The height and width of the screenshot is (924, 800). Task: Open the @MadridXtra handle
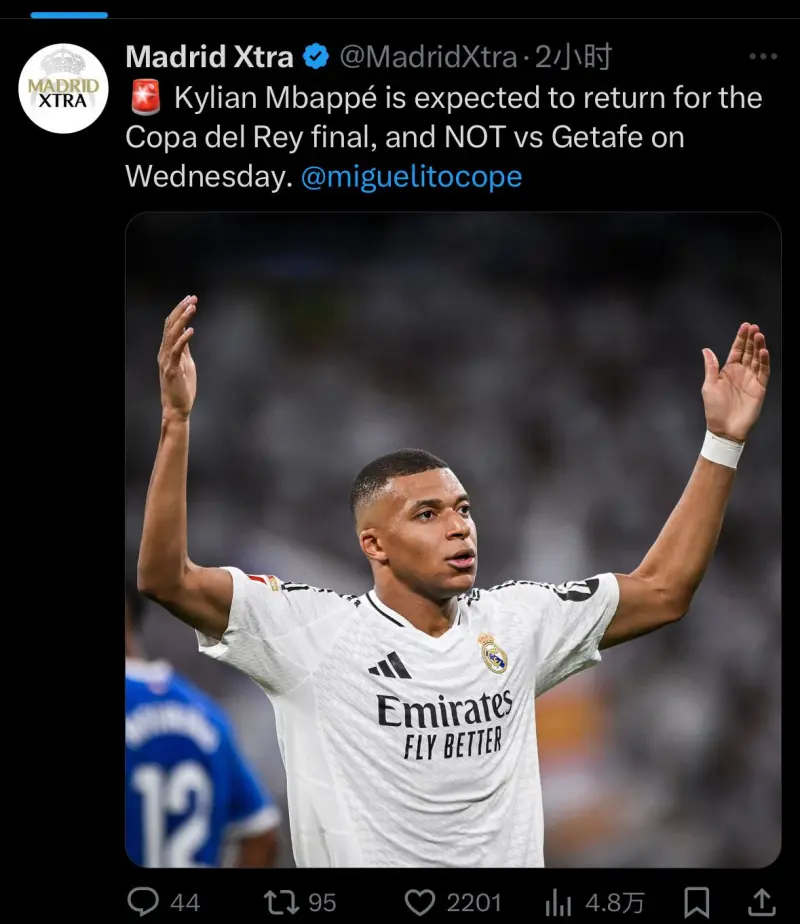coord(428,57)
